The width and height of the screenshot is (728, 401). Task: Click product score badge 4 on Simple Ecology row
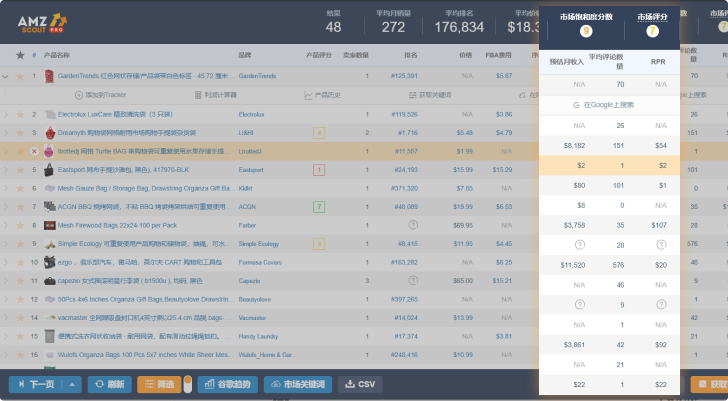point(319,244)
